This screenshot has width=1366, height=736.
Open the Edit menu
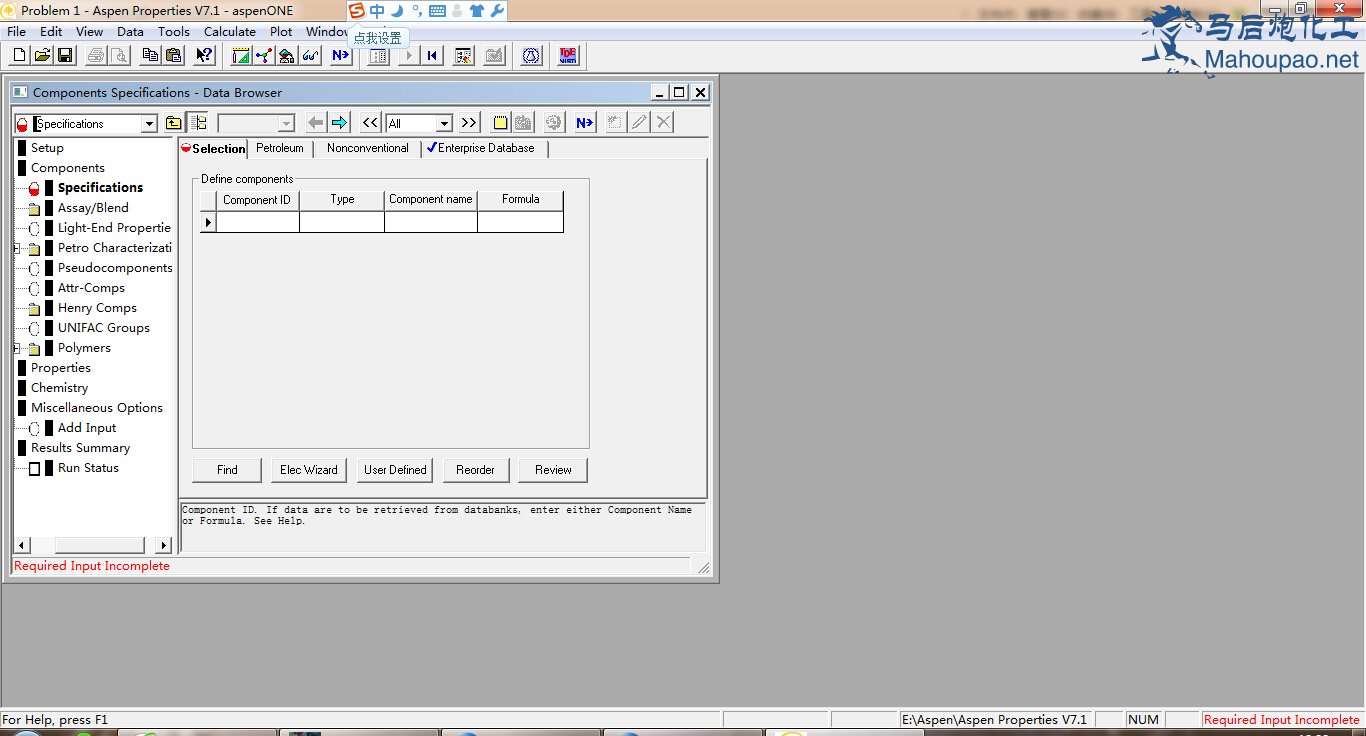(51, 31)
